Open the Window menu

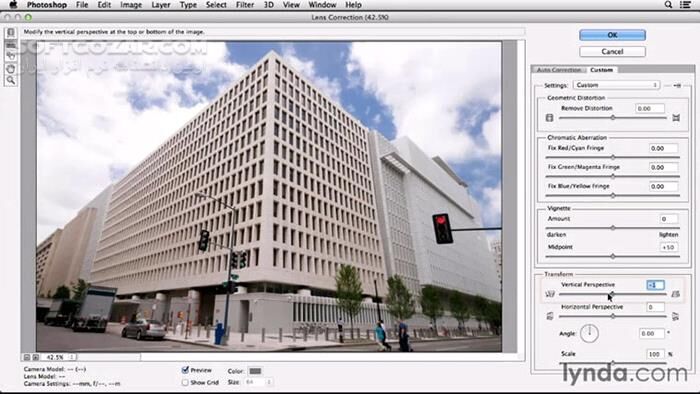click(322, 5)
